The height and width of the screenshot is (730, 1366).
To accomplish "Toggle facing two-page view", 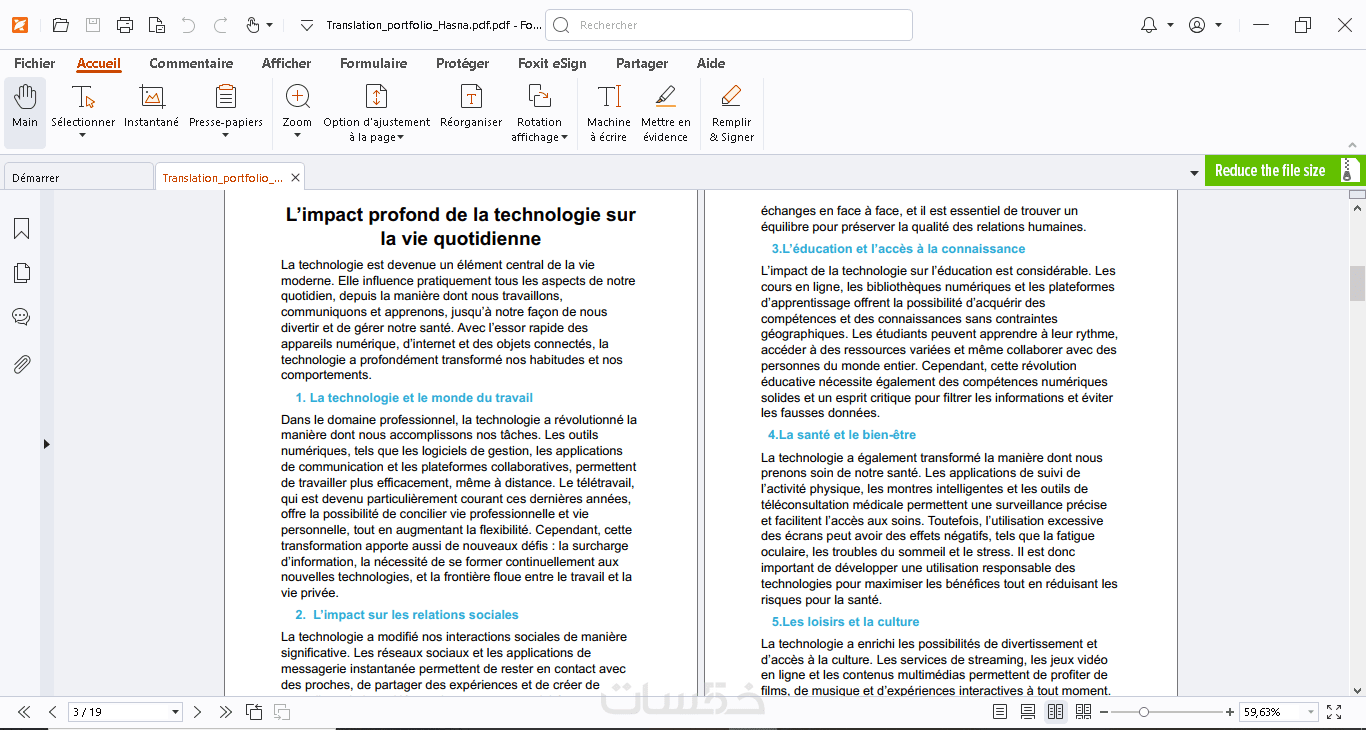I will click(x=1055, y=712).
